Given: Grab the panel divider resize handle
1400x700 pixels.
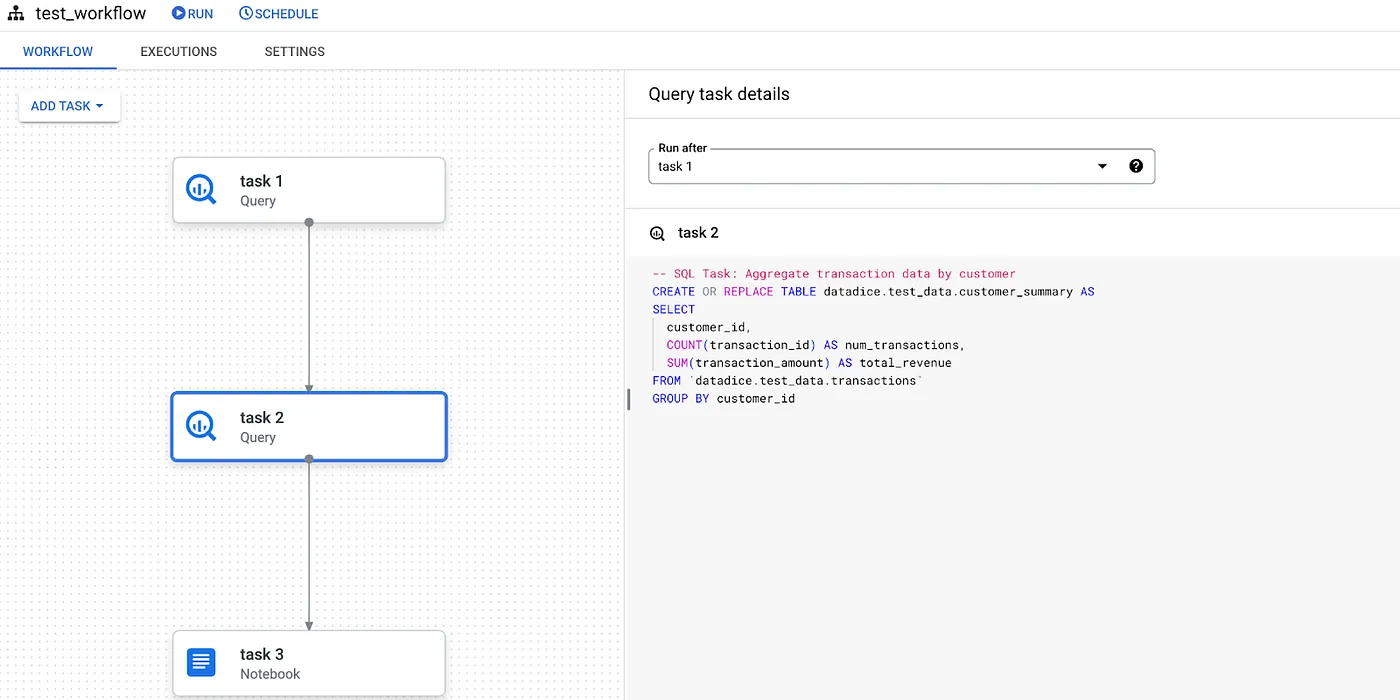Looking at the screenshot, I should 628,399.
